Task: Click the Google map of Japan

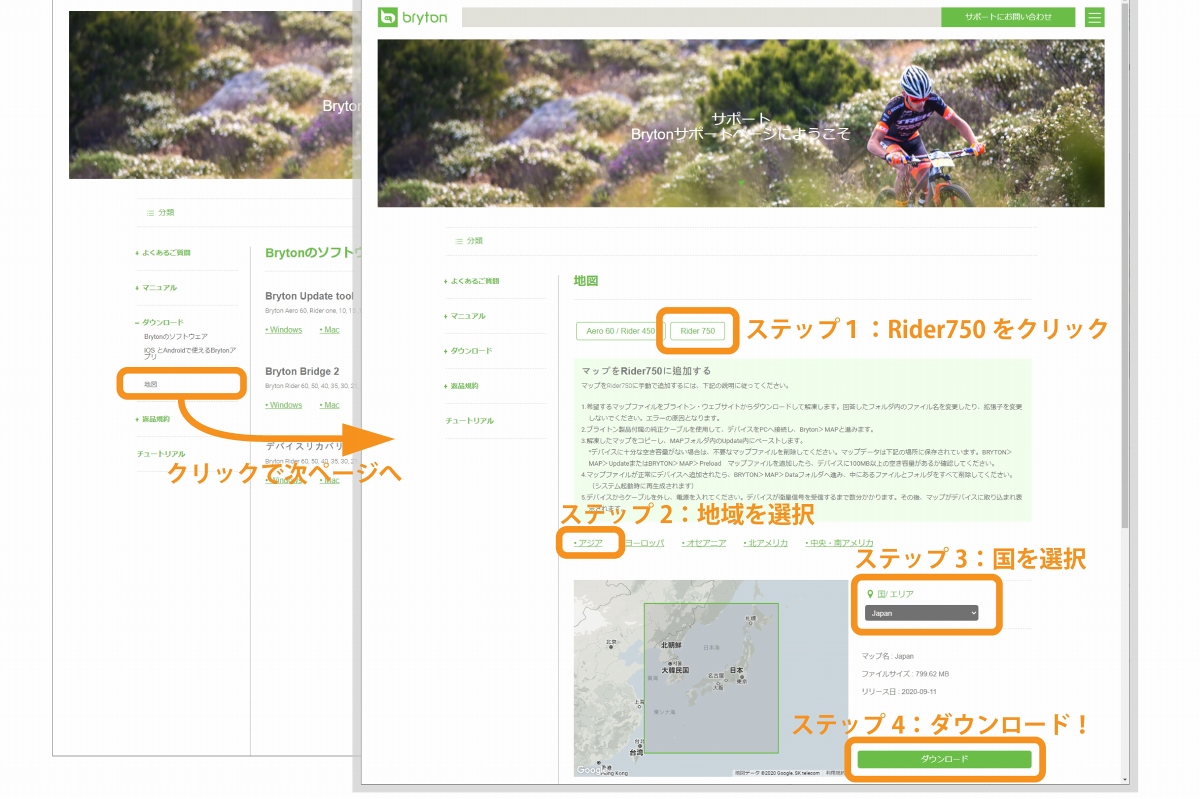Action: (x=711, y=678)
